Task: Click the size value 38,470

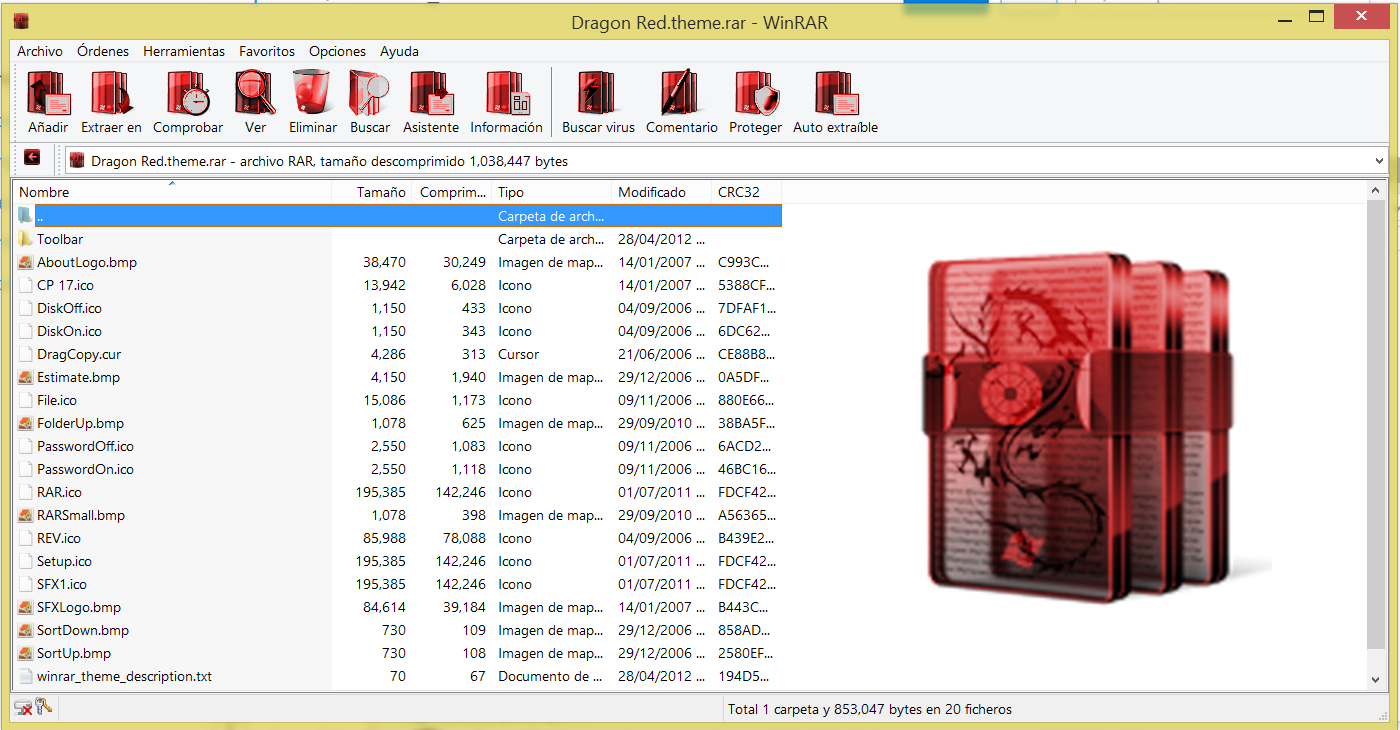Action: (x=384, y=262)
